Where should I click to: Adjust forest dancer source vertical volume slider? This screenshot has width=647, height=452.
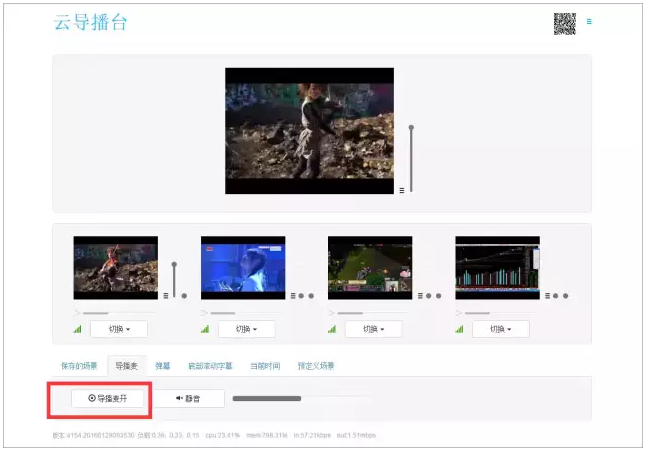(174, 279)
